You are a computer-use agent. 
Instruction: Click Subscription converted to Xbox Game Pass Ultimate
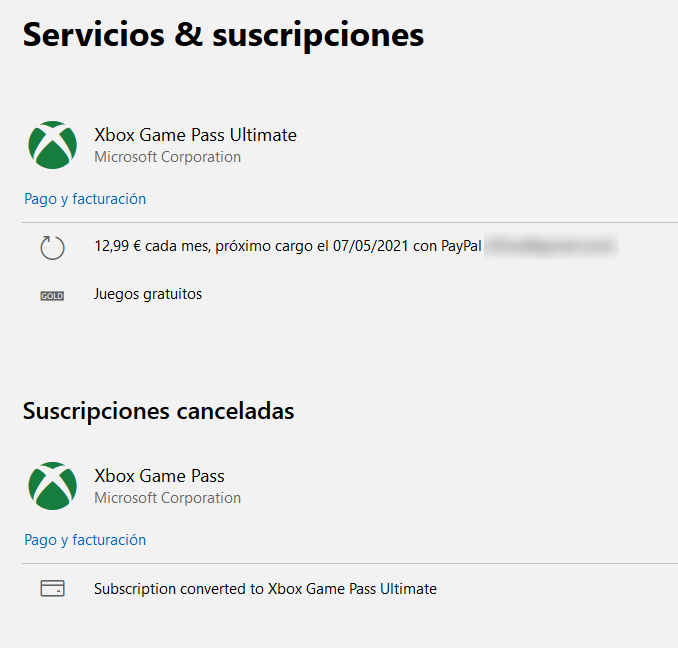265,589
